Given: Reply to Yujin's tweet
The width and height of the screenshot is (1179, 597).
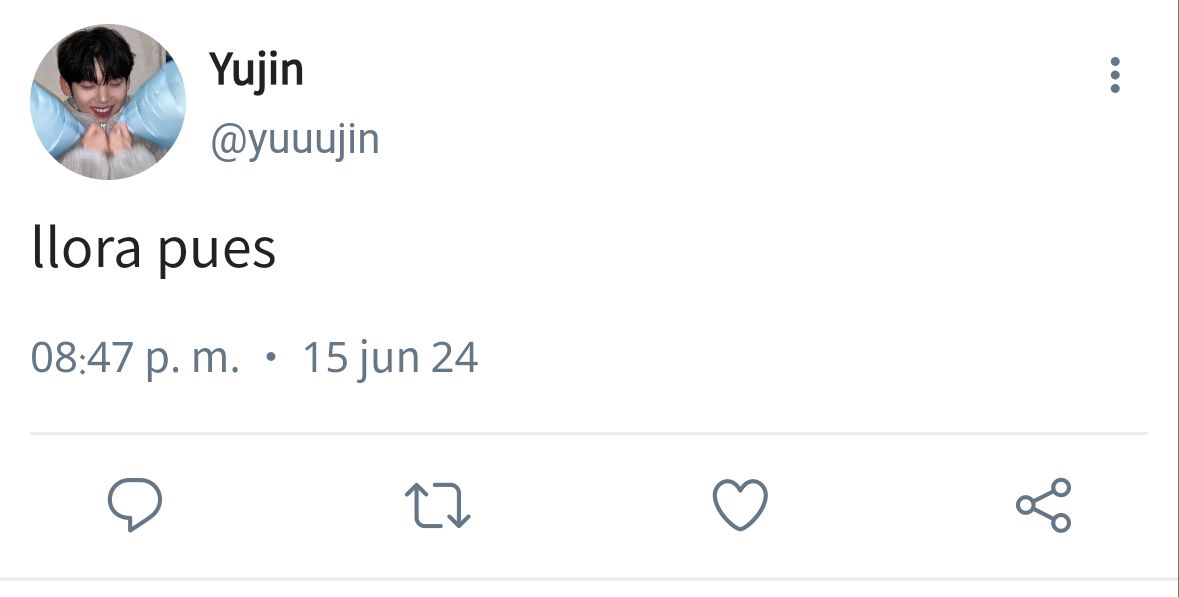Looking at the screenshot, I should (x=135, y=505).
